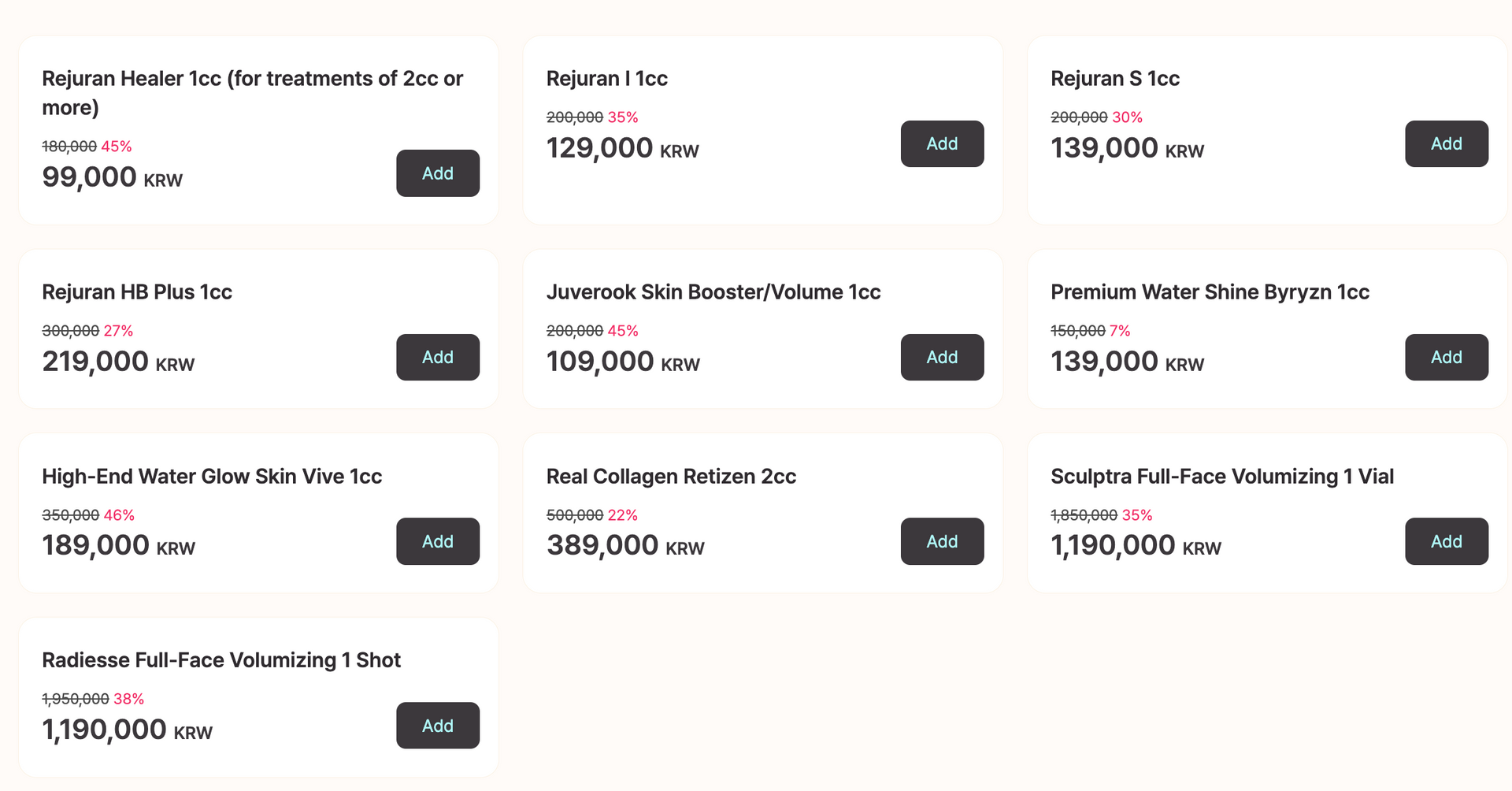Add Radiesse Full-Face Volumizing 1 Shot
The image size is (1512, 791).
(x=437, y=726)
